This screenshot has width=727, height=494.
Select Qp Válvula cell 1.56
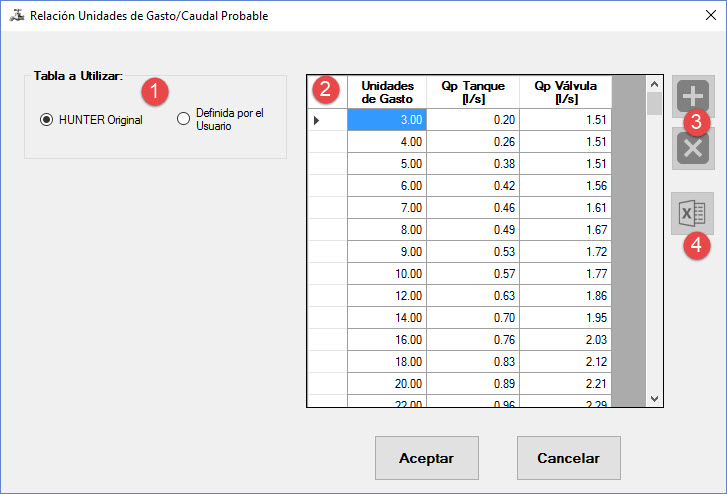pos(566,186)
